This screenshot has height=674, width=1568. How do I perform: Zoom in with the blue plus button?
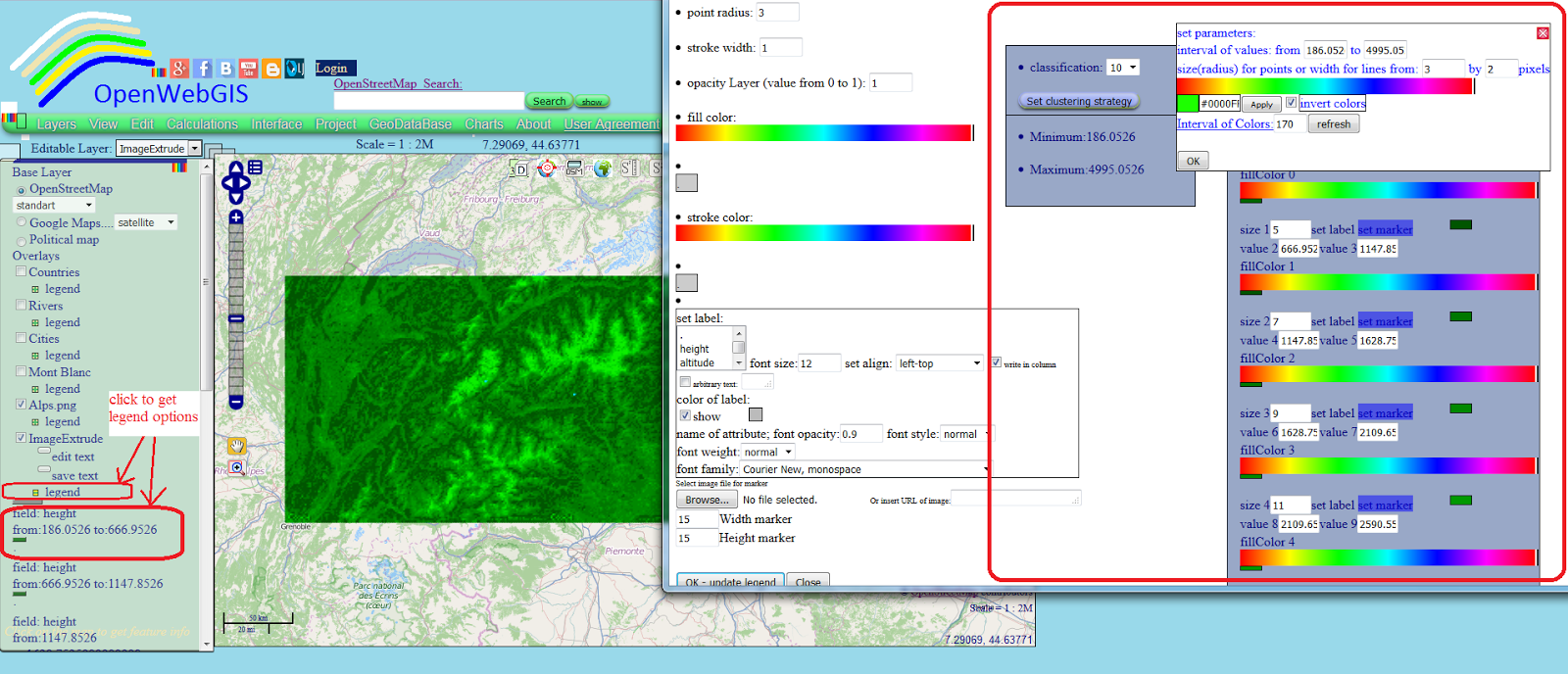point(236,217)
